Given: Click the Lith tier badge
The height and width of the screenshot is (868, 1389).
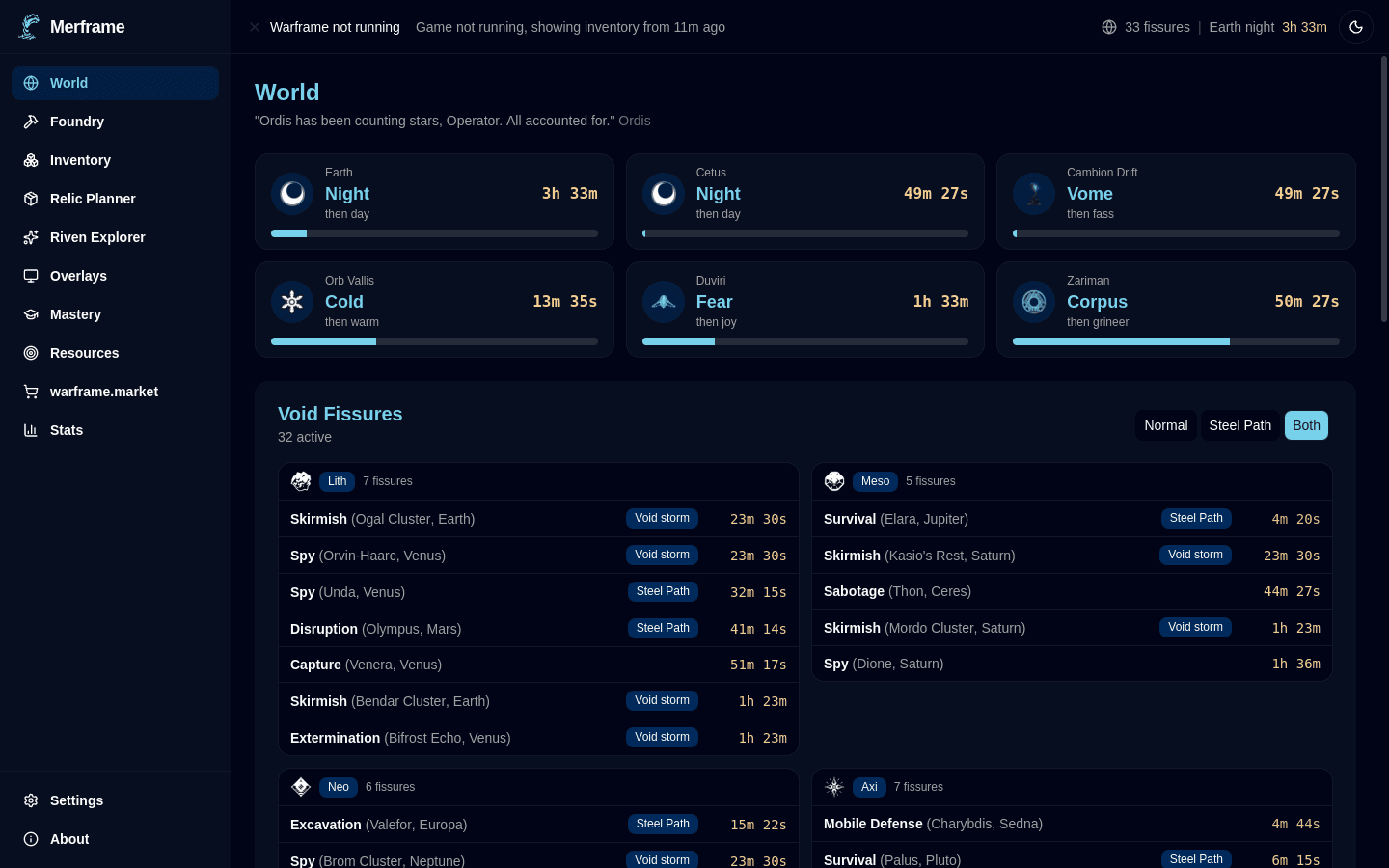Looking at the screenshot, I should tap(337, 481).
